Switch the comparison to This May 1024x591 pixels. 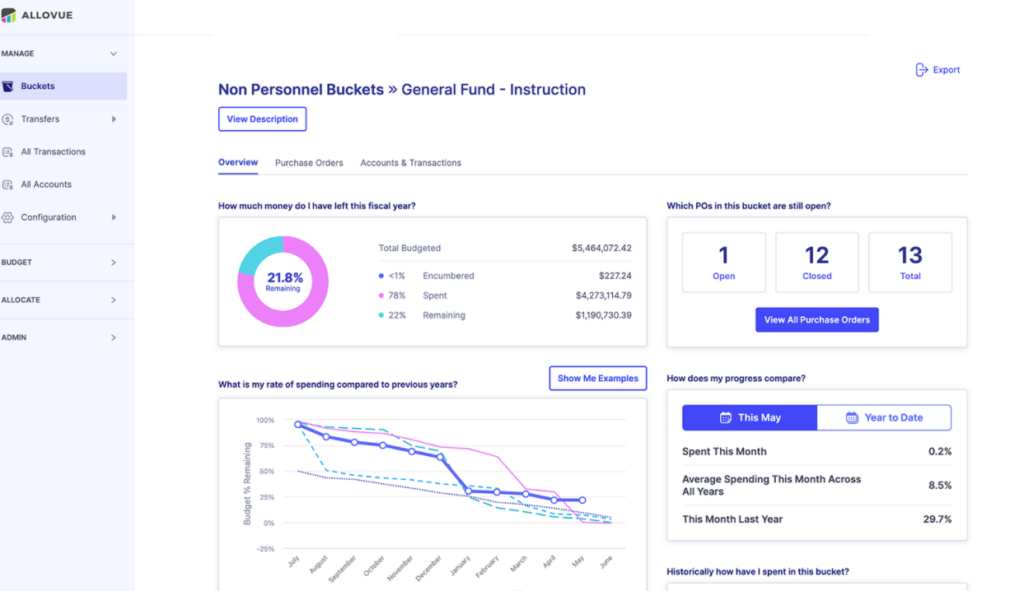click(749, 418)
